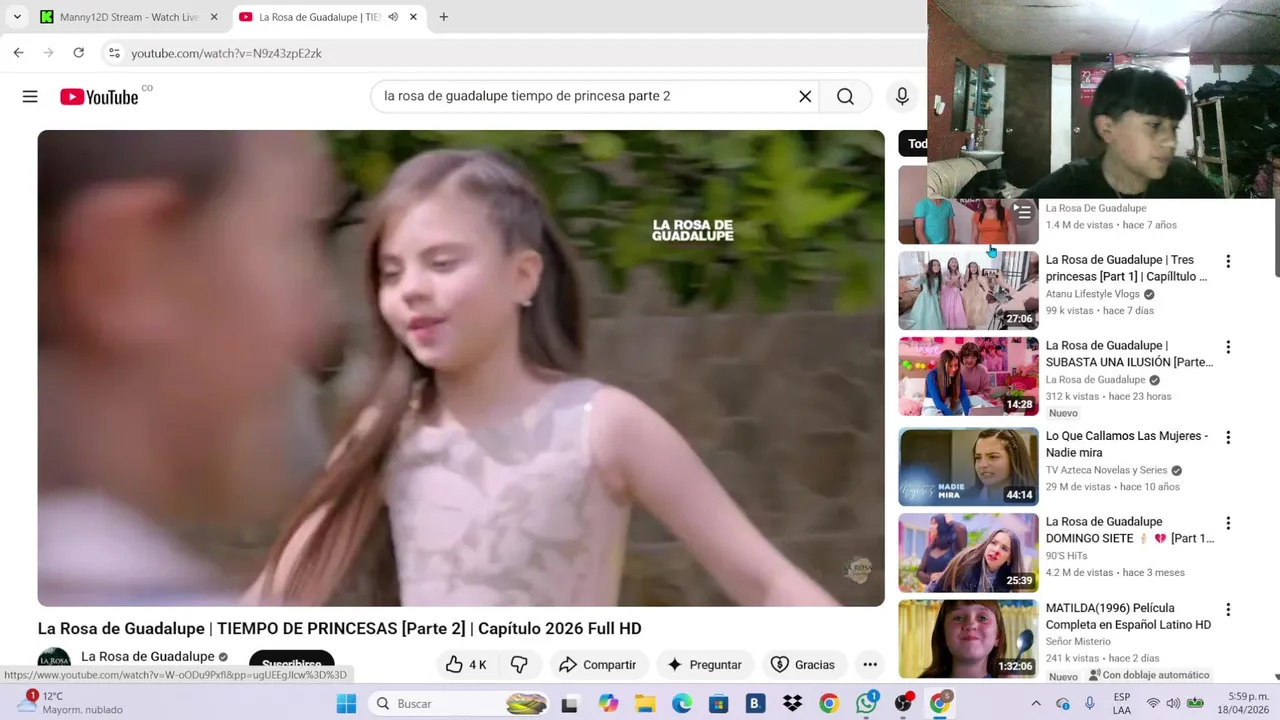
Task: Click the address bar URL
Action: point(226,53)
